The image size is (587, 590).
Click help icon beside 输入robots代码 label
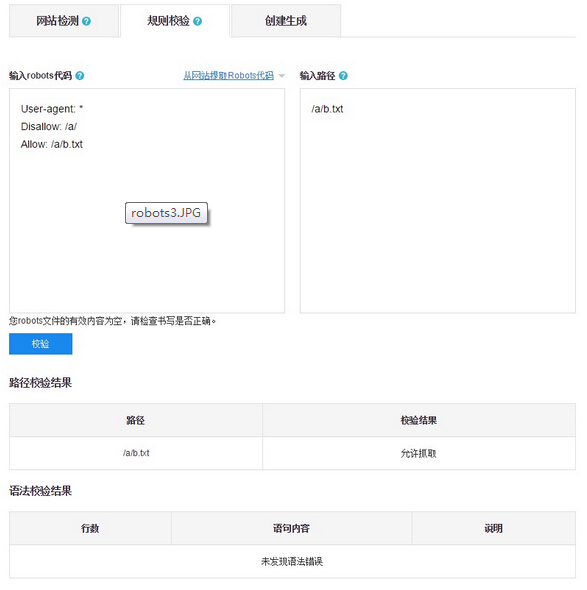pos(79,76)
